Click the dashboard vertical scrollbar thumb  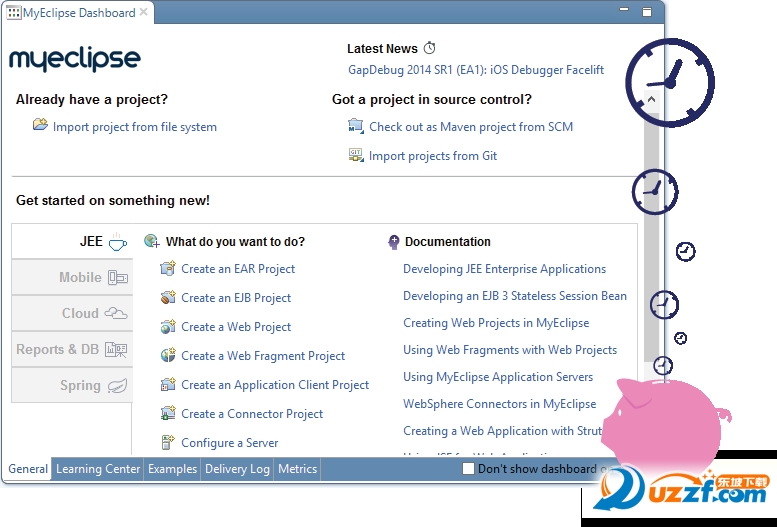(x=652, y=235)
